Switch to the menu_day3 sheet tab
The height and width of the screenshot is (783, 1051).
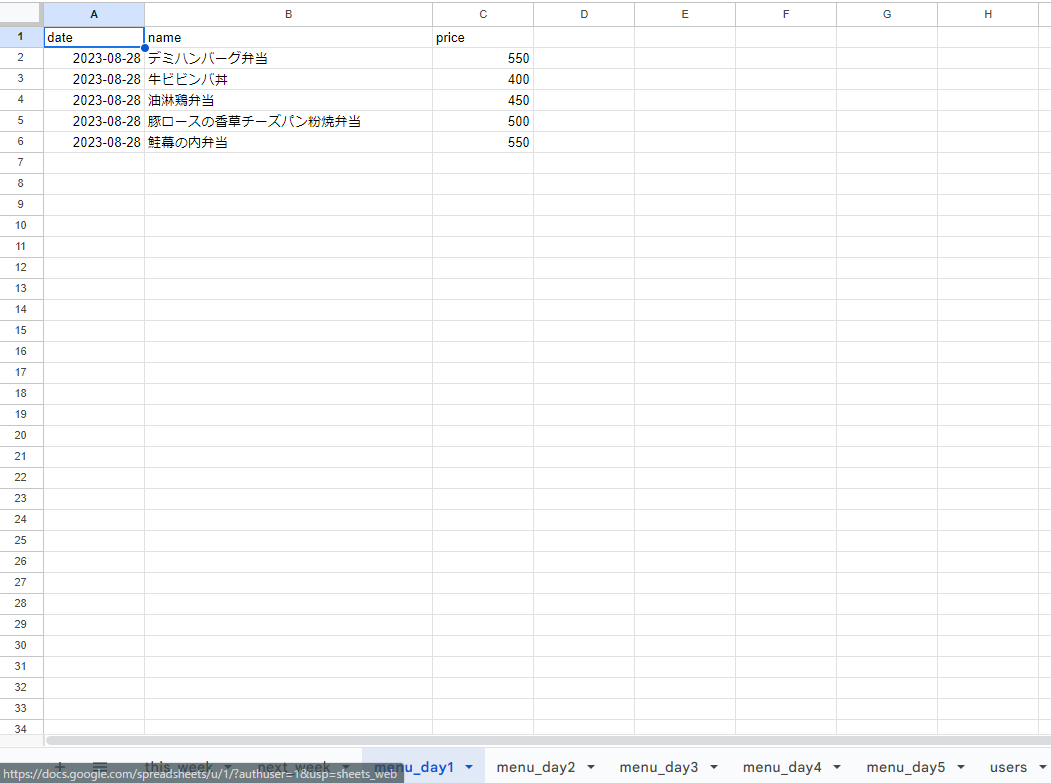click(x=658, y=767)
